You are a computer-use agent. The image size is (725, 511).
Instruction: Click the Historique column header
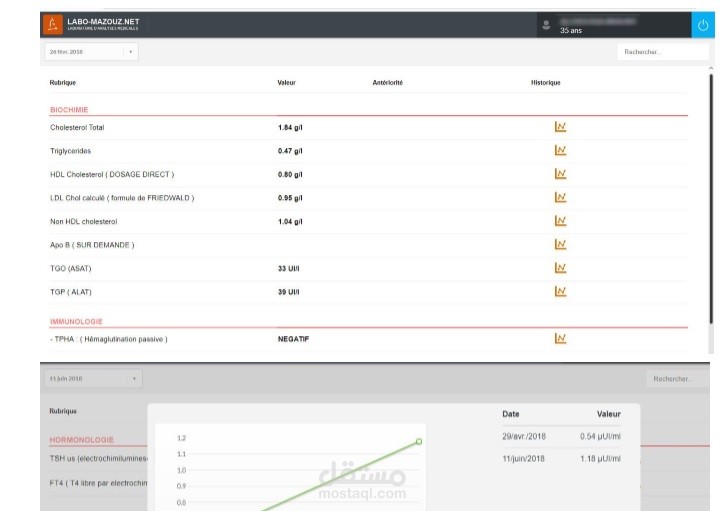[x=546, y=83]
